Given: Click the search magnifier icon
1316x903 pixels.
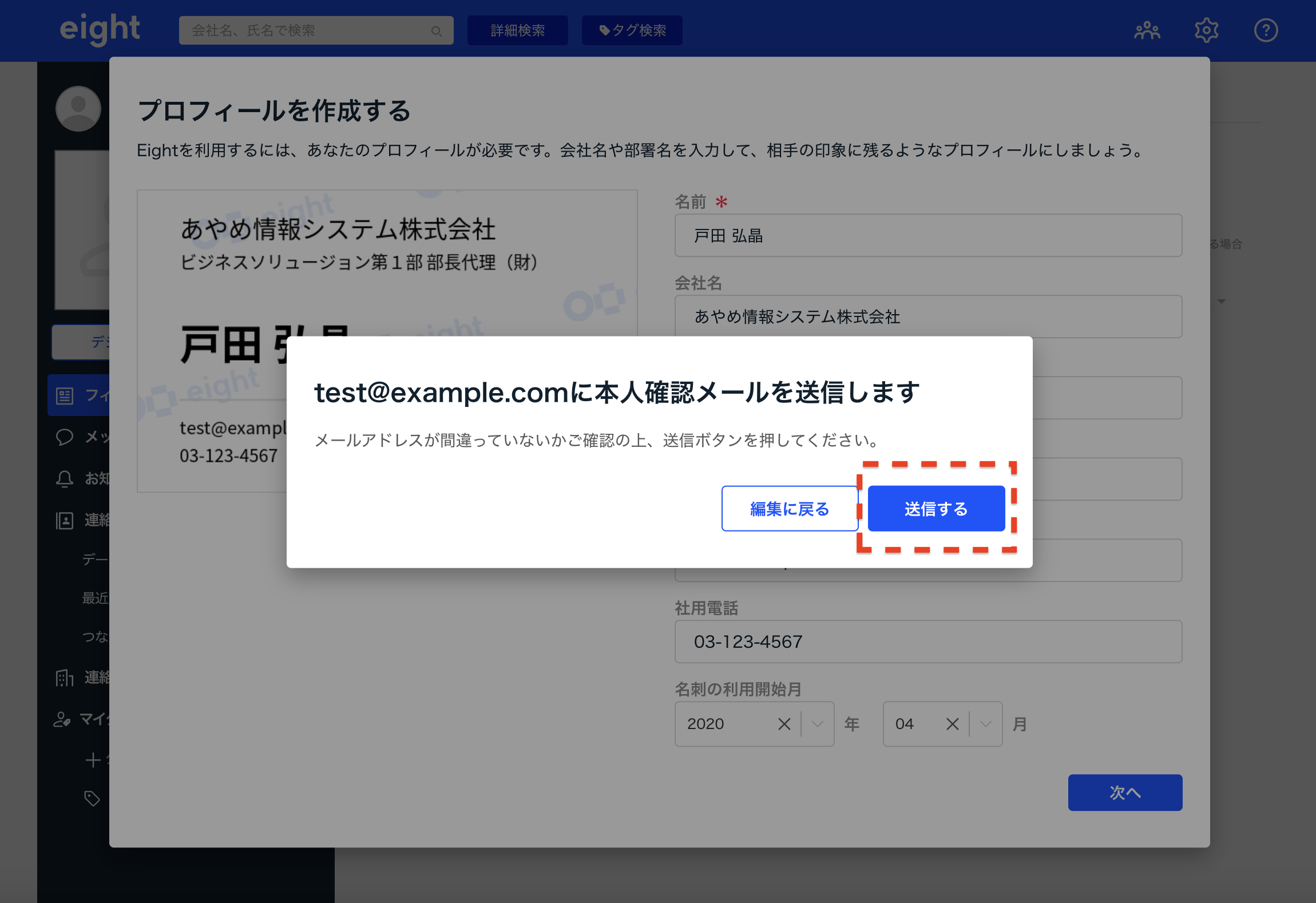Looking at the screenshot, I should [437, 31].
